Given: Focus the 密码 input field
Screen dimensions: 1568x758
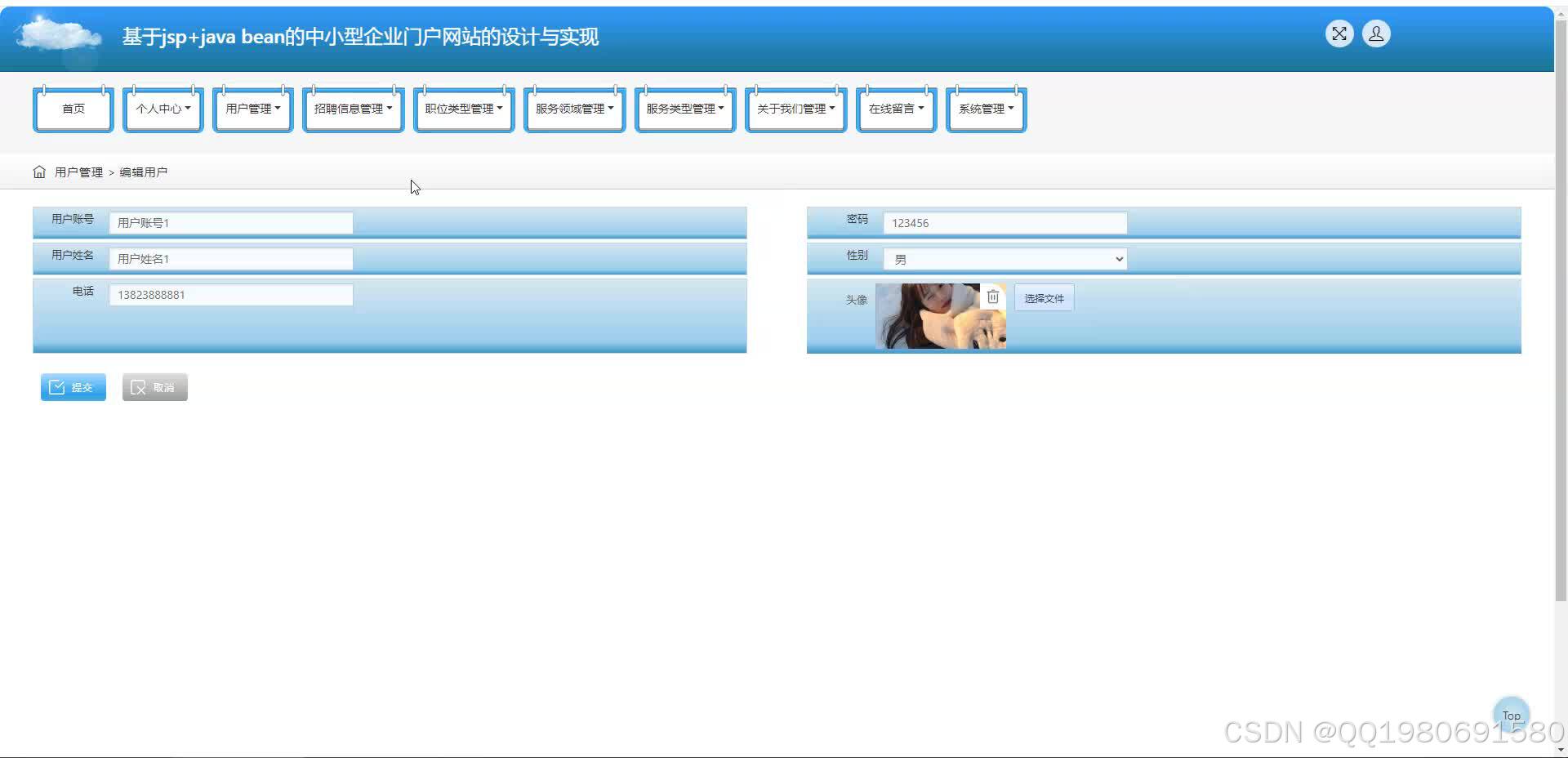Looking at the screenshot, I should (x=1005, y=223).
